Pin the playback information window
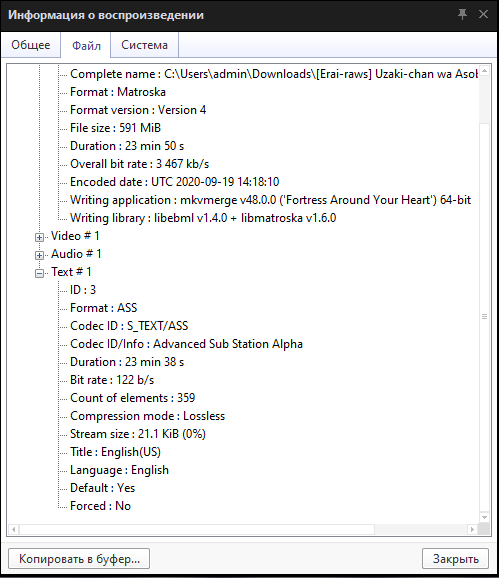The width and height of the screenshot is (499, 578). pos(462,14)
